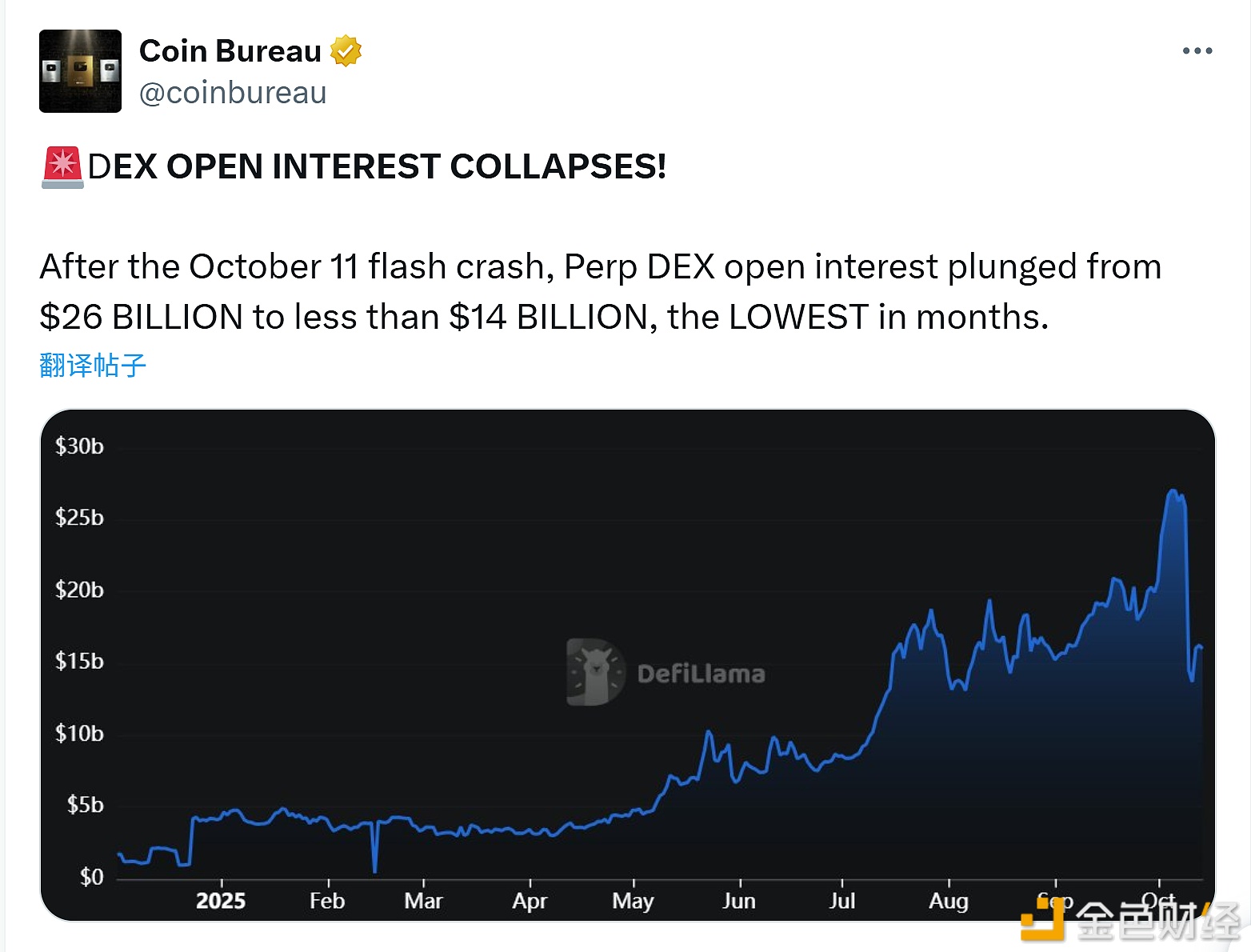Open the @coinbureau handle link
This screenshot has width=1251, height=952.
pos(233,94)
